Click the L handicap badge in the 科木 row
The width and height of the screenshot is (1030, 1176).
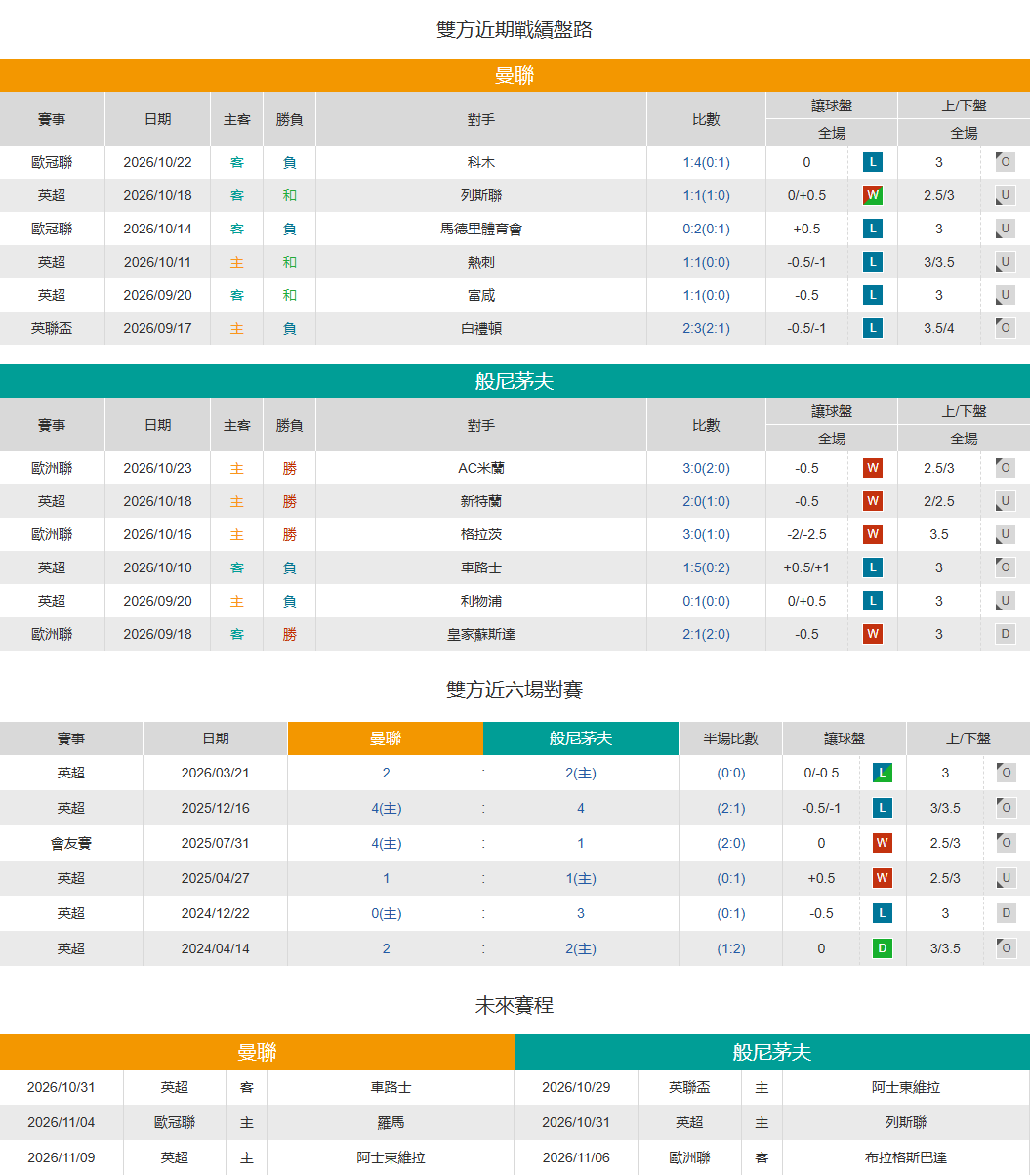pyautogui.click(x=873, y=162)
